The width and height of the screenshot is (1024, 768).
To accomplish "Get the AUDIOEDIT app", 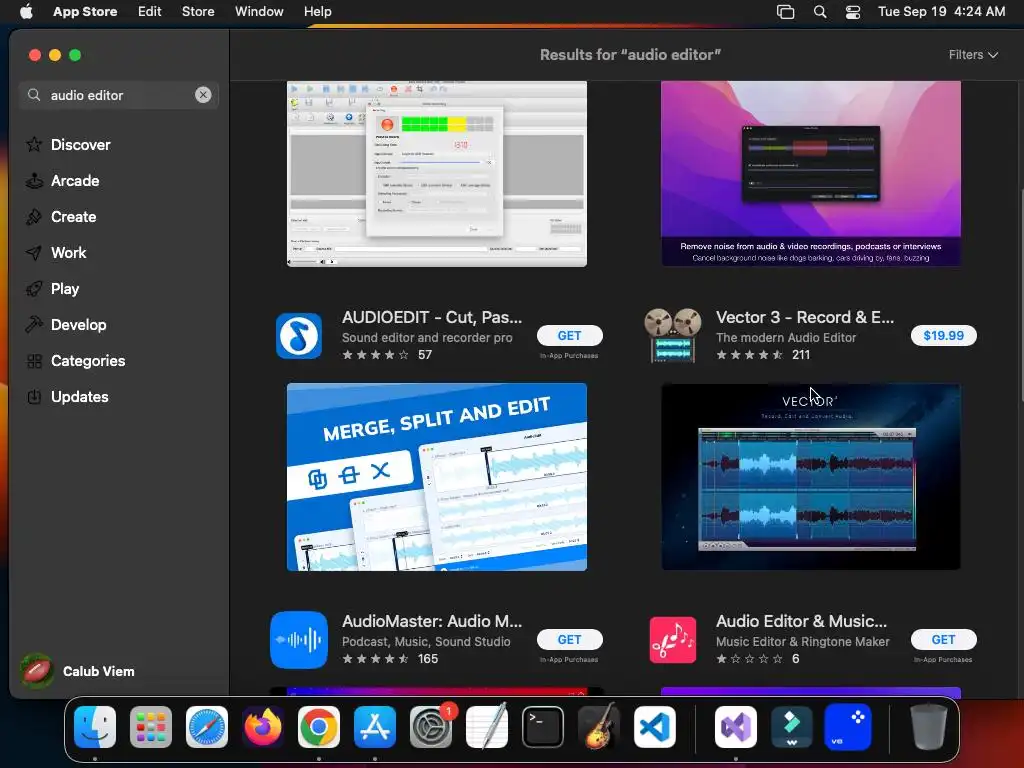I will tap(569, 336).
